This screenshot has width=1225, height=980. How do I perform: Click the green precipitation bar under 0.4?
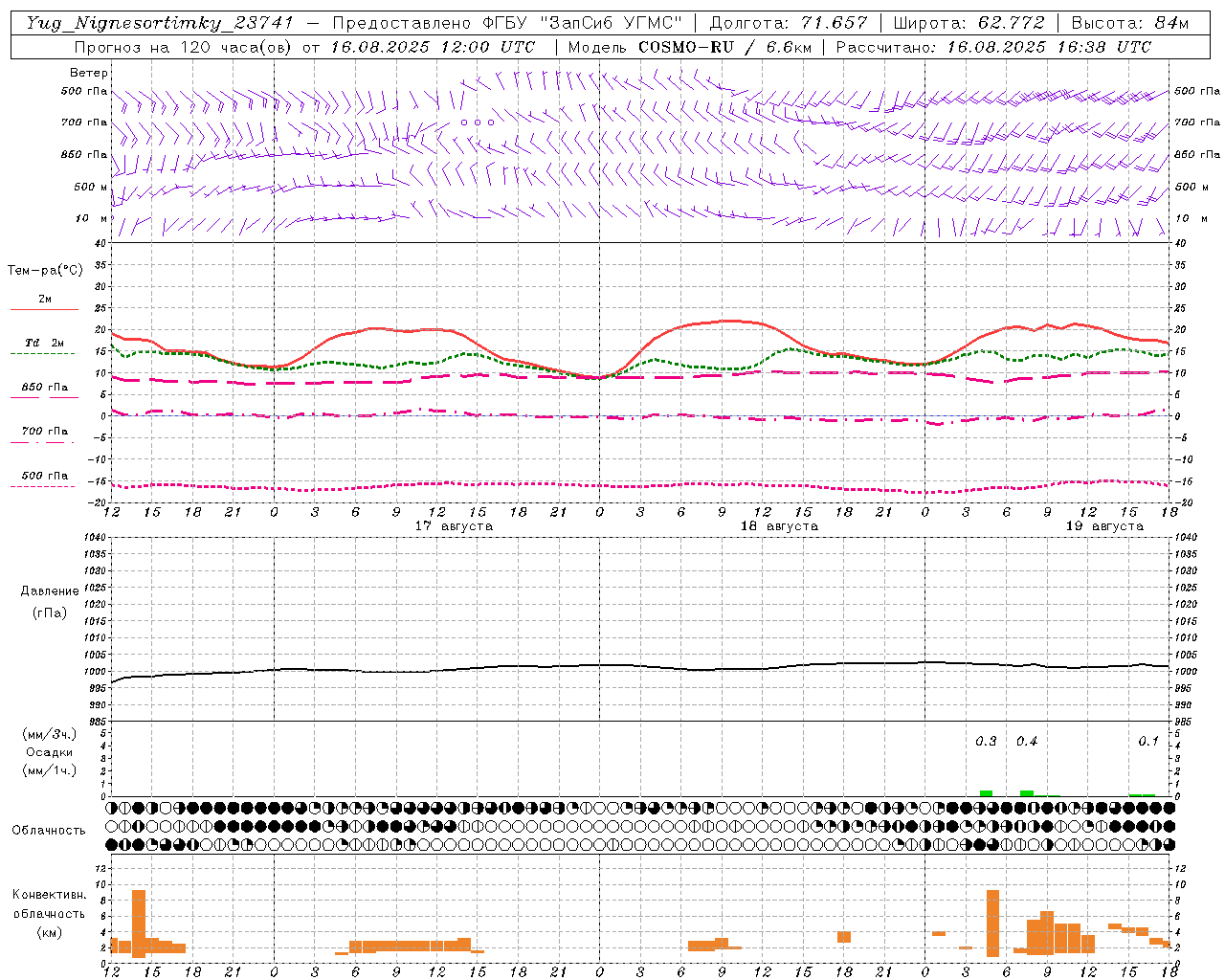[1027, 793]
